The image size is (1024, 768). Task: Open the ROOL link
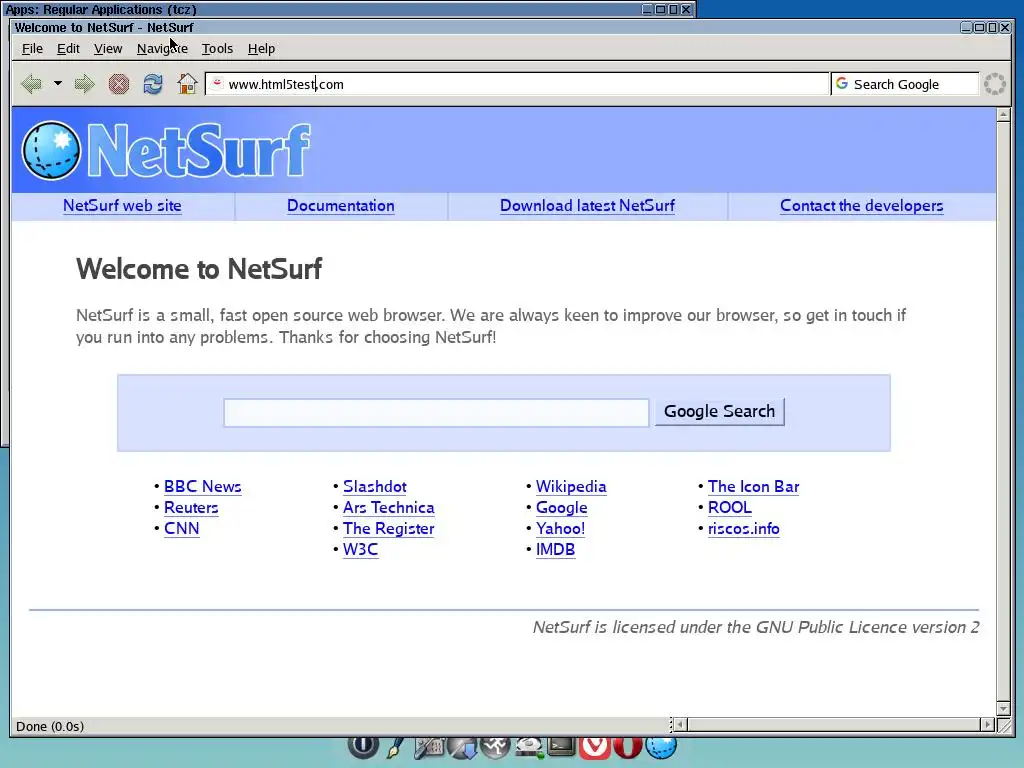729,507
